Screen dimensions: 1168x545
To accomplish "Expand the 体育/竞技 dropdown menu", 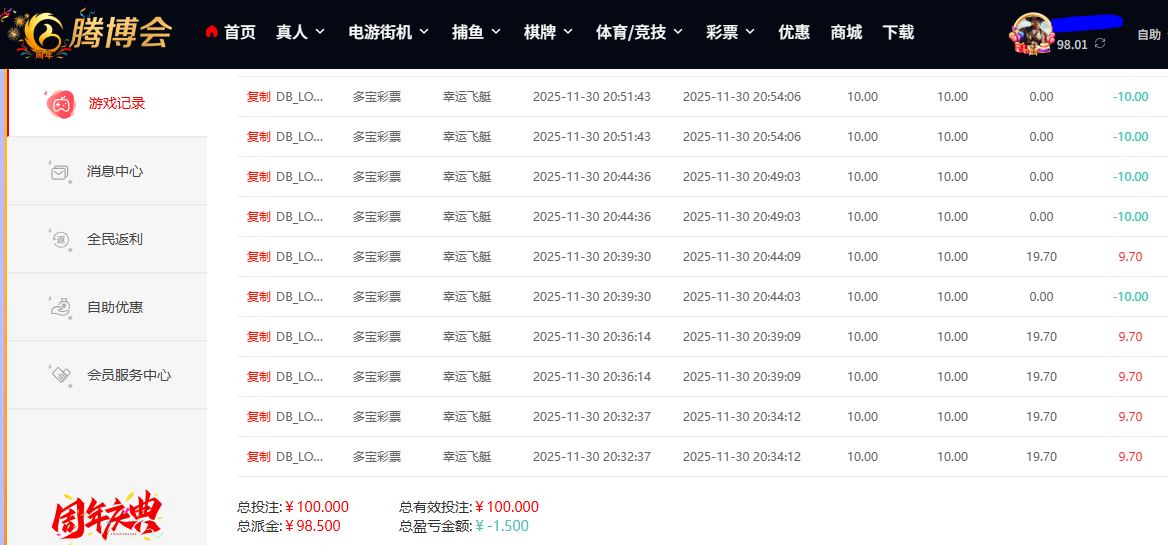I will pos(640,32).
